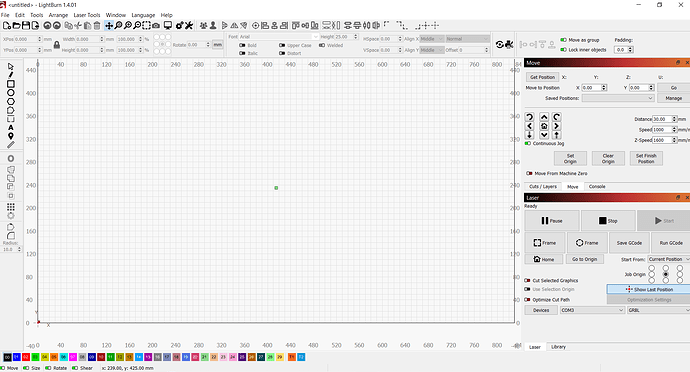Select the Rectangle tool in left toolbar
The width and height of the screenshot is (690, 372).
pyautogui.click(x=11, y=84)
